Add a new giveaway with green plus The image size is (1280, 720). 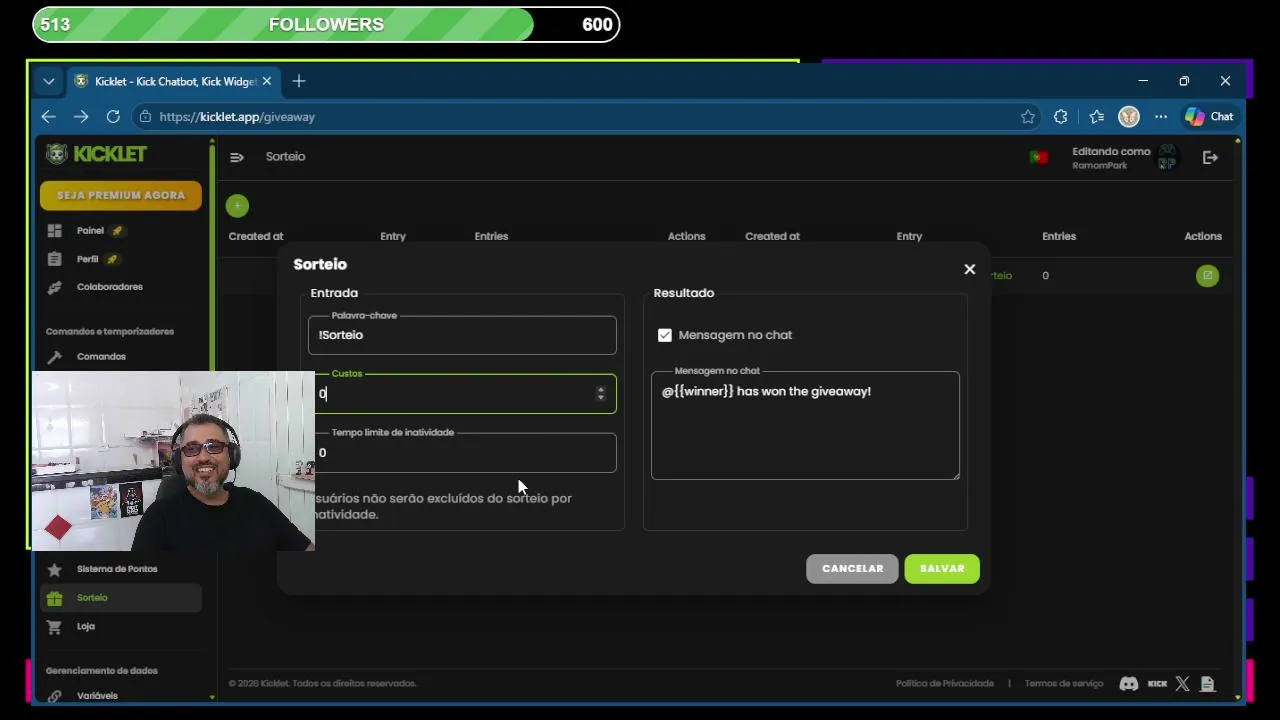(x=237, y=206)
